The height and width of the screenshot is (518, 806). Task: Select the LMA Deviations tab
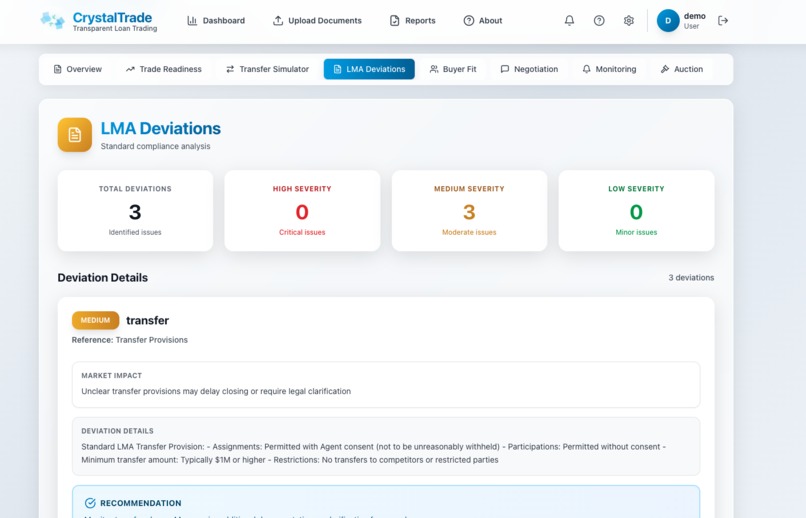coord(369,69)
